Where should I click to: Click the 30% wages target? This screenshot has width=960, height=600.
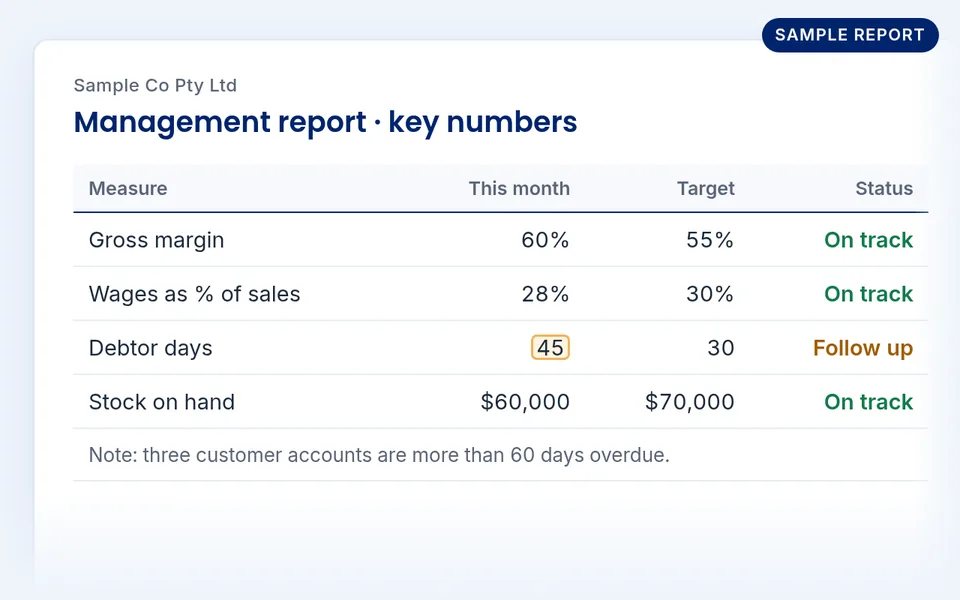[710, 294]
